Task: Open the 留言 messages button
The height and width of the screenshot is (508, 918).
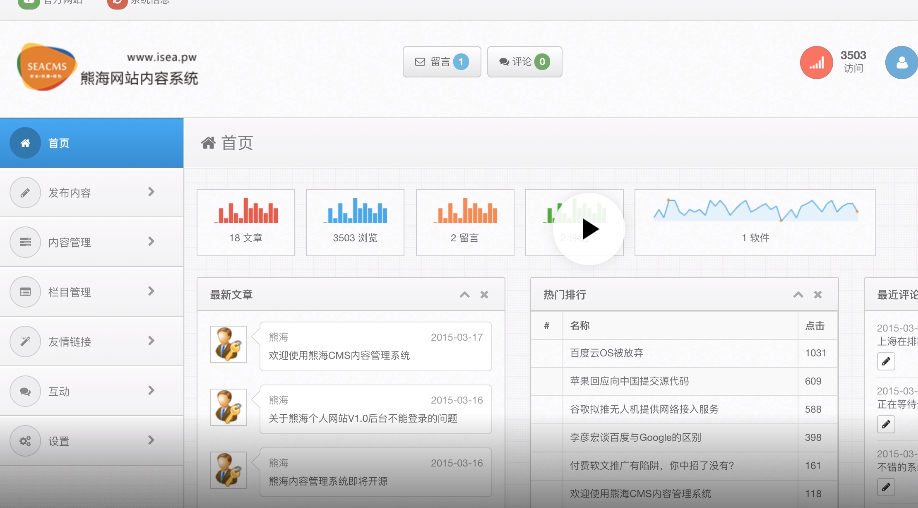Action: 442,61
